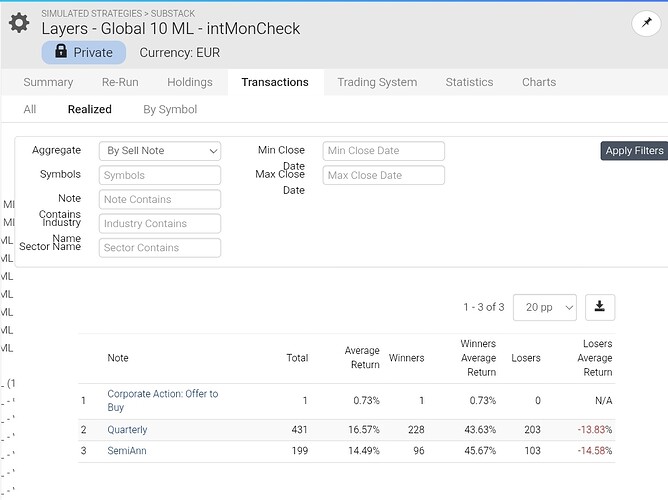The width and height of the screenshot is (668, 500).
Task: Open Corporate Action: Offer to Buy link
Action: point(162,400)
